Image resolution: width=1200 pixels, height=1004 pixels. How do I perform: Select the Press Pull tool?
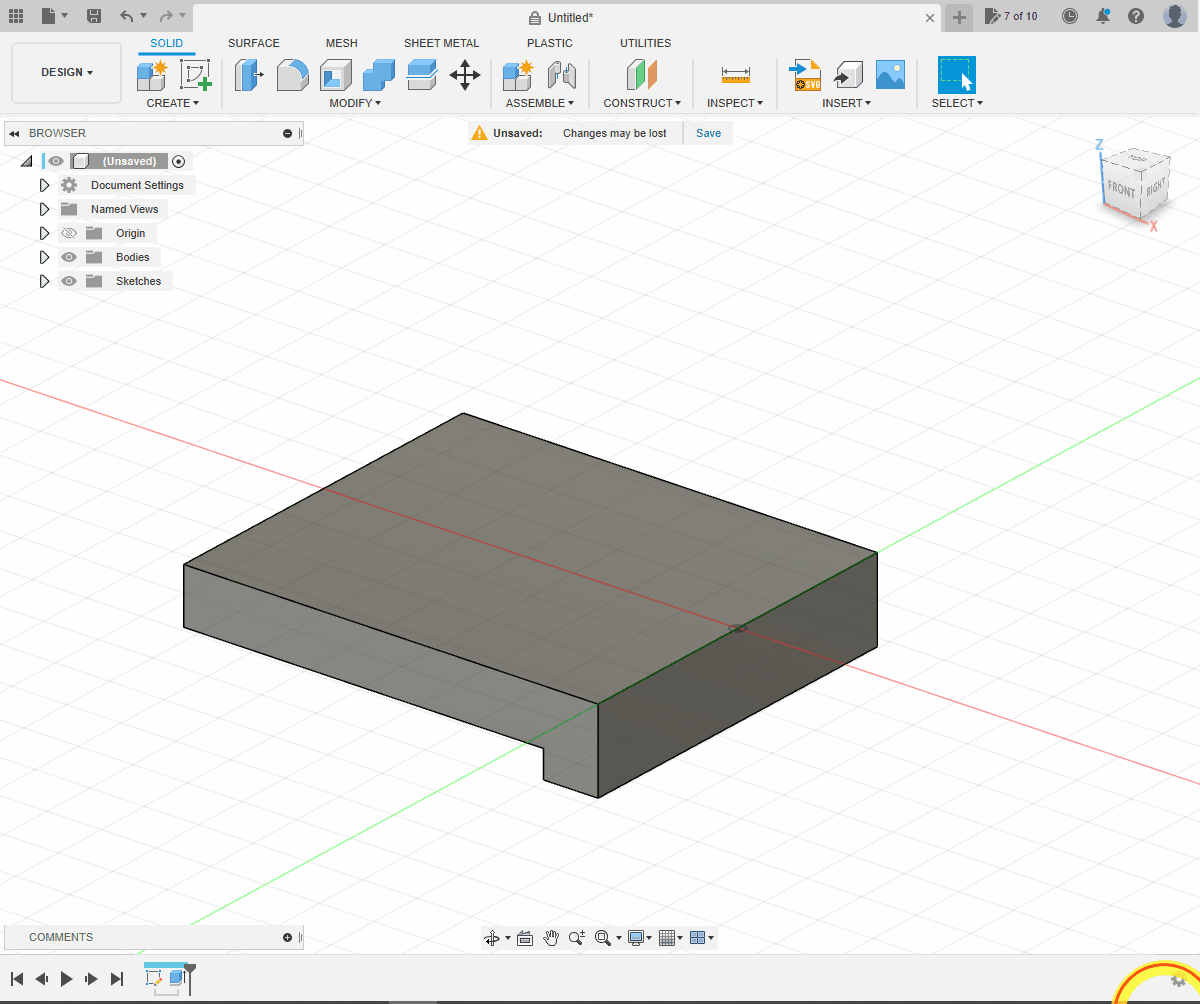249,75
